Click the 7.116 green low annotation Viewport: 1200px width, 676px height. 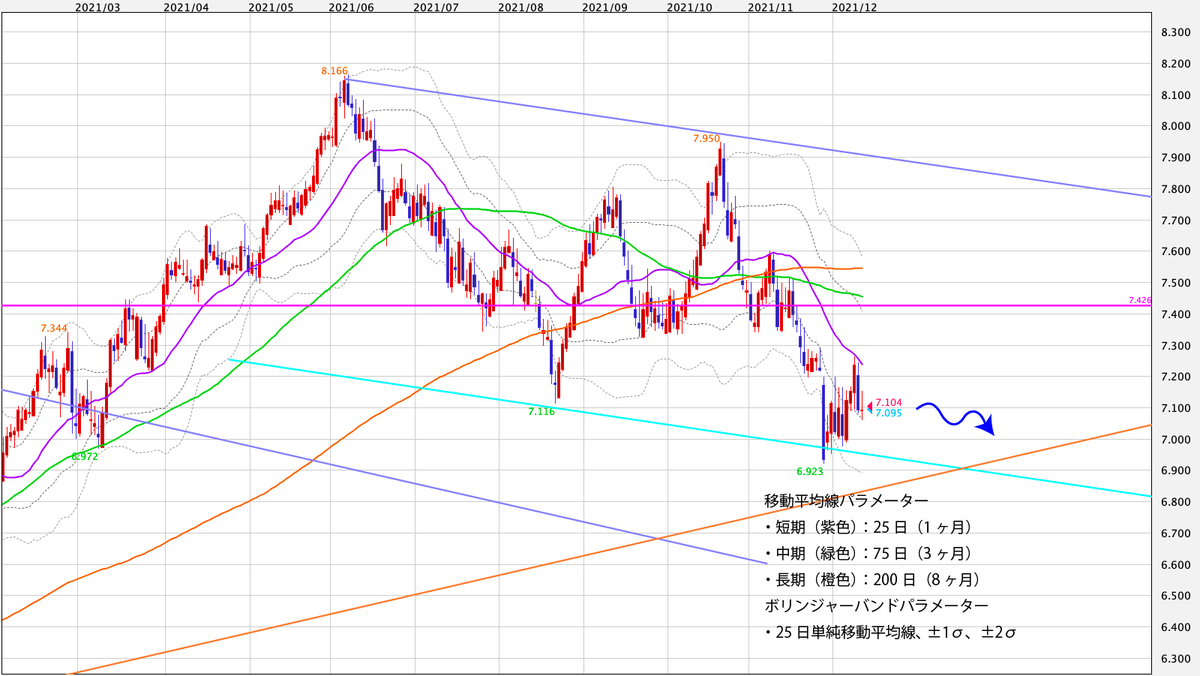tap(543, 411)
